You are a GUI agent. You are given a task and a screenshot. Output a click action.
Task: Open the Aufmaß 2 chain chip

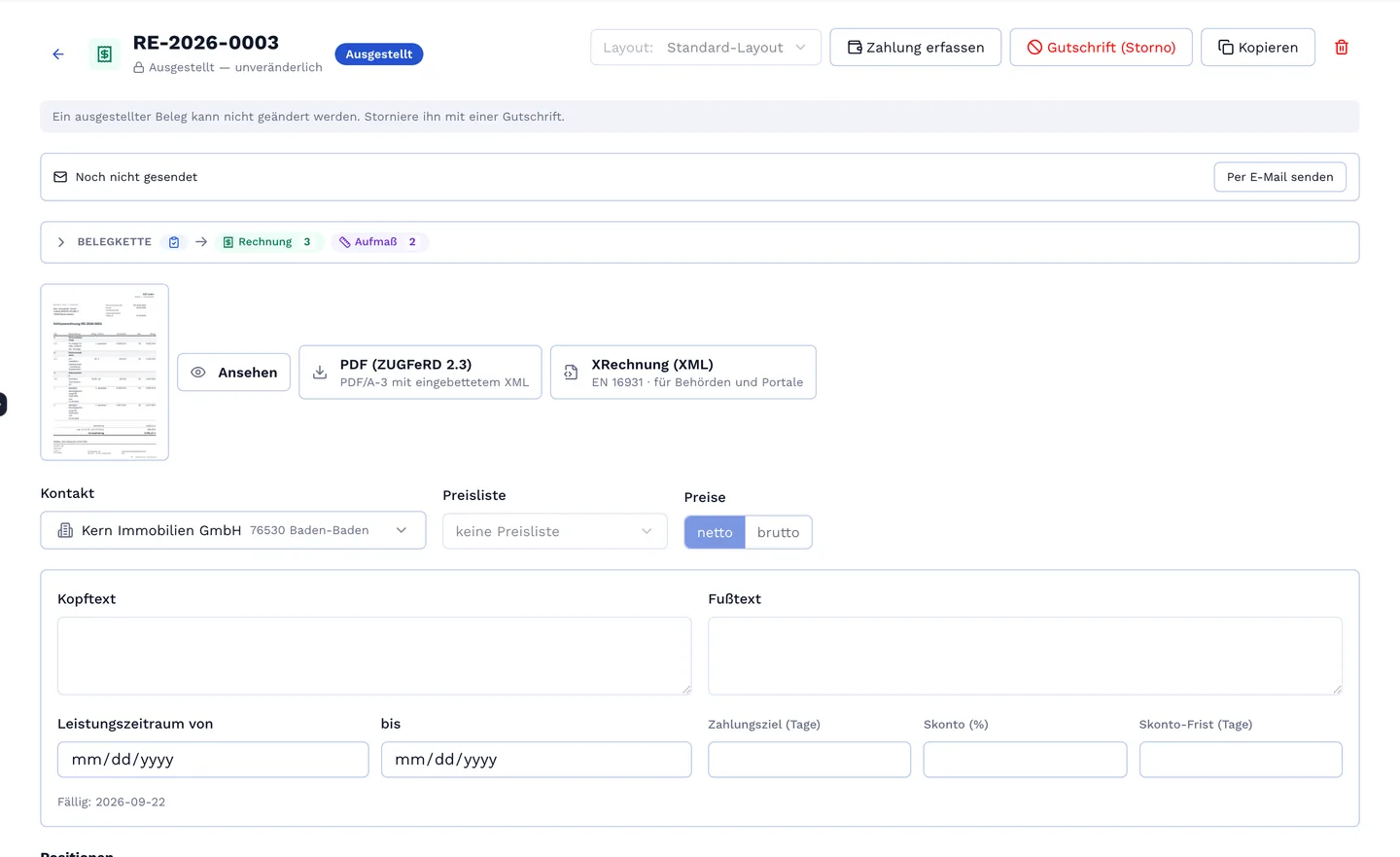[379, 242]
